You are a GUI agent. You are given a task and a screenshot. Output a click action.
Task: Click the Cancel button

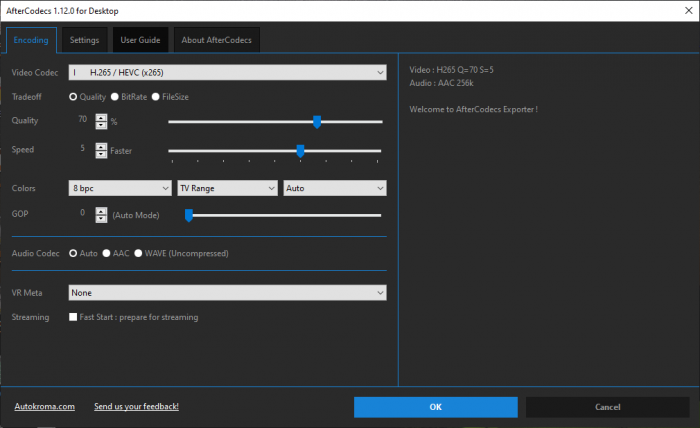coord(608,407)
